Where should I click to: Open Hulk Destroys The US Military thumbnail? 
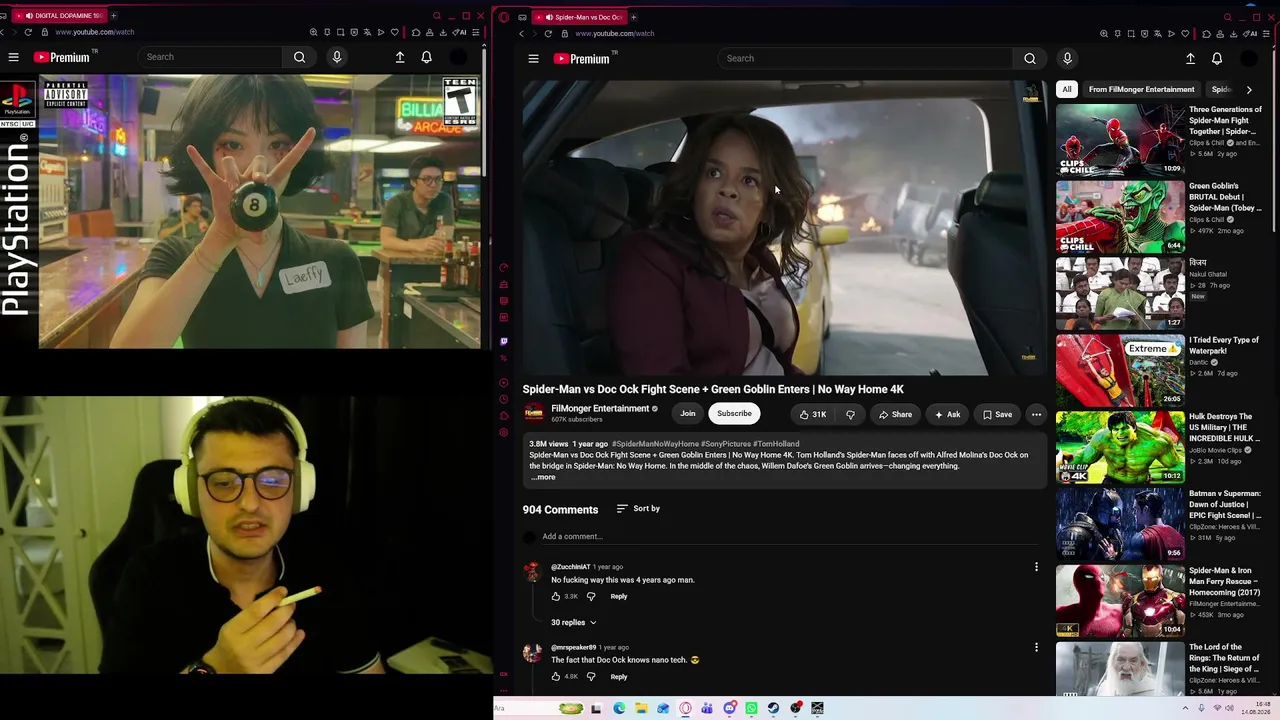coord(1120,447)
